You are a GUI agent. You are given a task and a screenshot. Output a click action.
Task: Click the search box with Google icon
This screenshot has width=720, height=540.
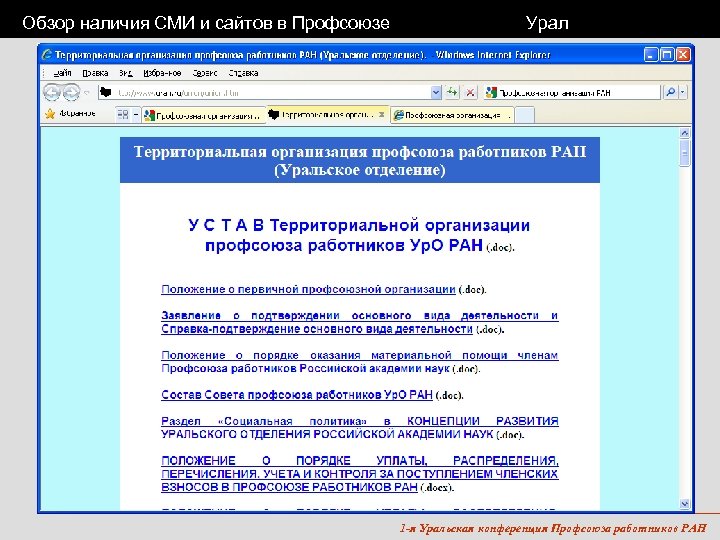(572, 93)
